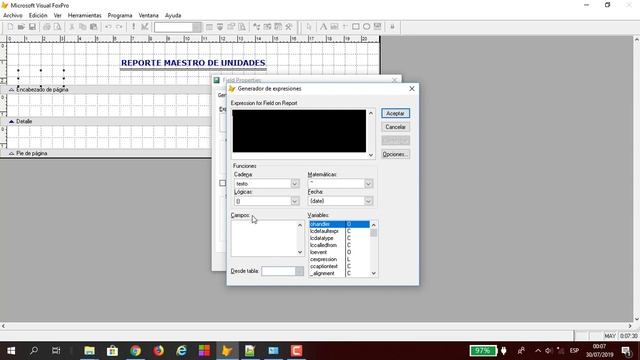Select the highlighted ohandler variable row
The width and height of the screenshot is (640, 360).
pos(339,224)
